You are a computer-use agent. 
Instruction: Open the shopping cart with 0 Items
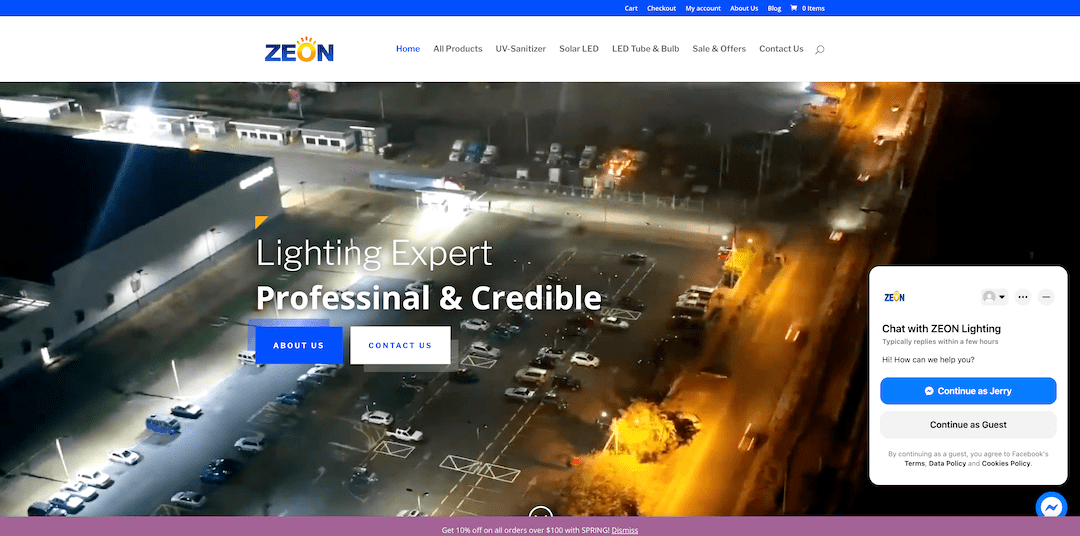[807, 8]
